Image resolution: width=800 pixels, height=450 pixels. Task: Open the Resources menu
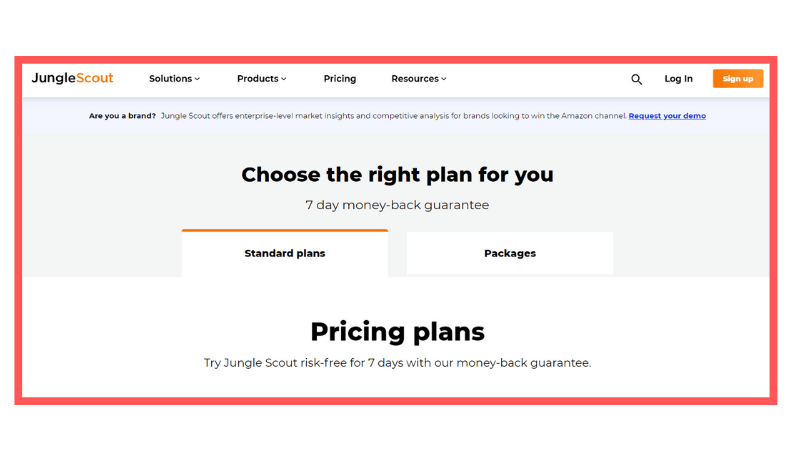click(415, 79)
